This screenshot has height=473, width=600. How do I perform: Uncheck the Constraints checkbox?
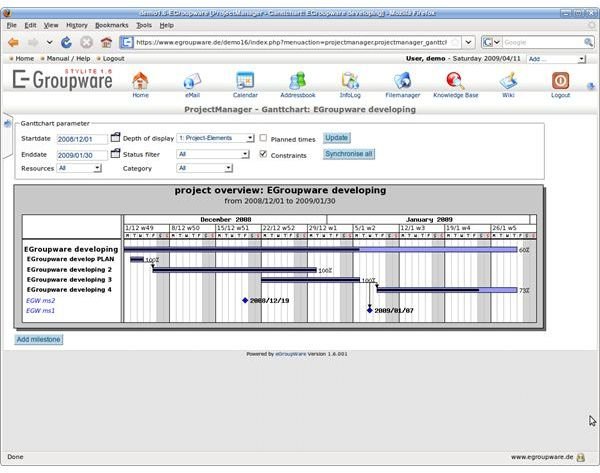(263, 154)
